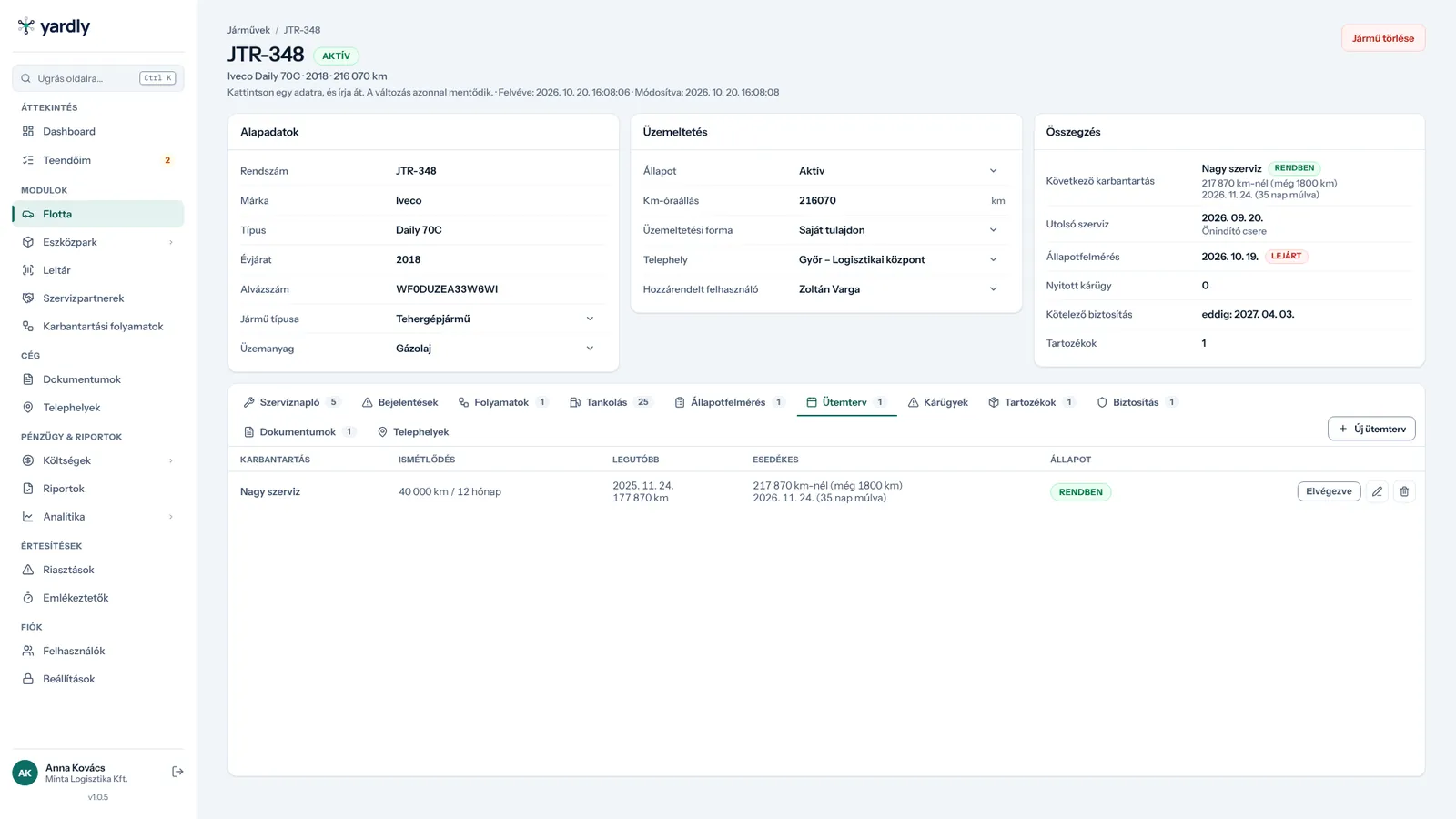Image resolution: width=1456 pixels, height=819 pixels.
Task: Click the yardly logo icon
Action: point(26,26)
